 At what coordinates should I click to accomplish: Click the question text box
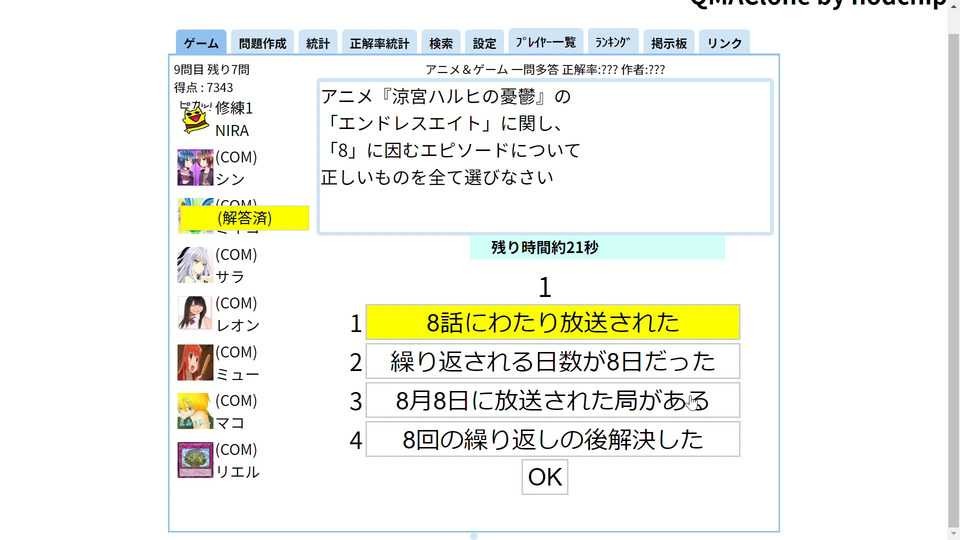pyautogui.click(x=545, y=157)
